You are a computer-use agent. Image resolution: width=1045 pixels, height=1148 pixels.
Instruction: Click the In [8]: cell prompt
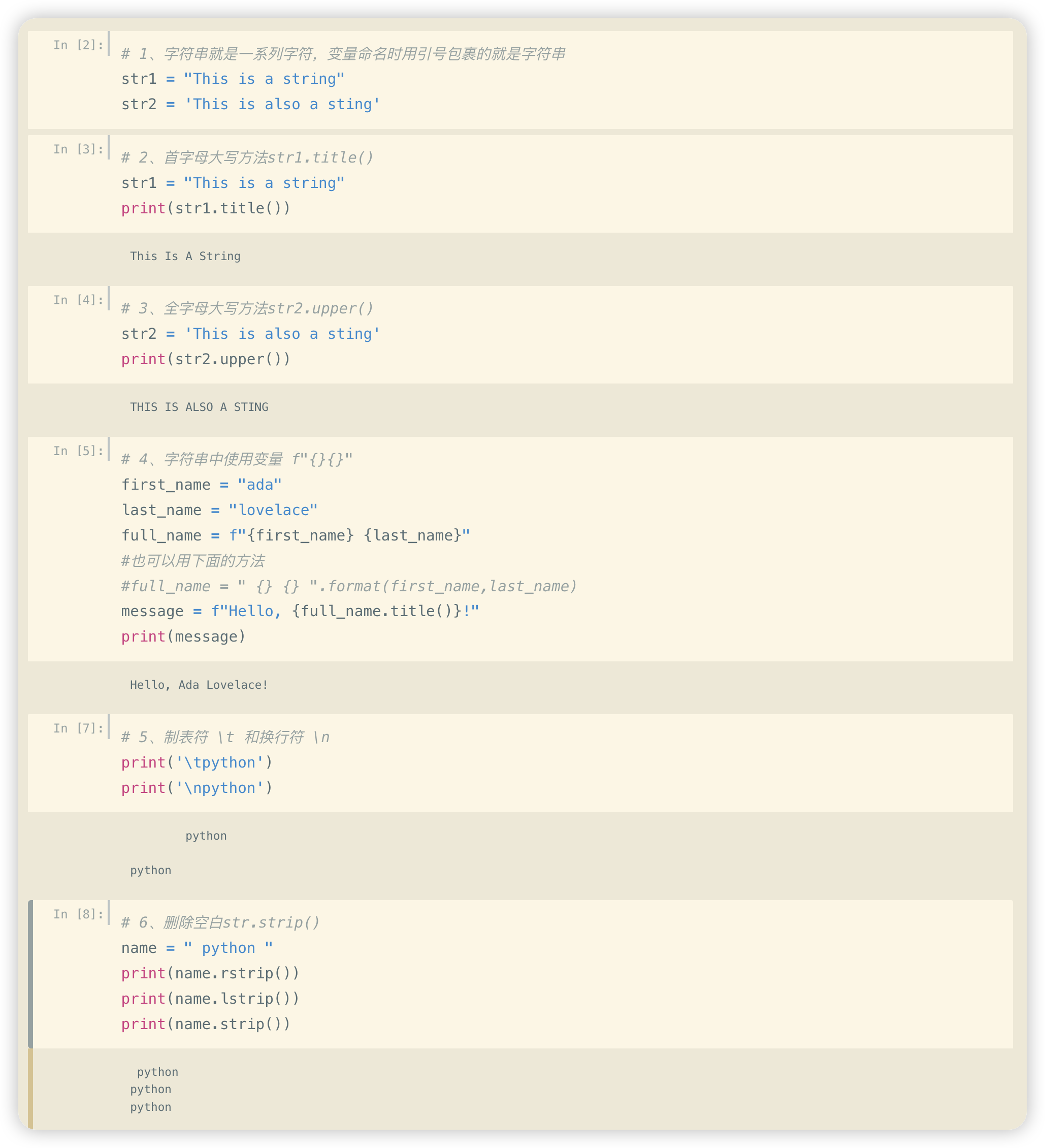[x=79, y=914]
